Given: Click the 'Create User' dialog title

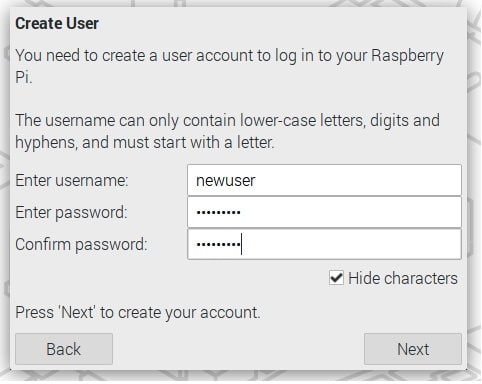Looking at the screenshot, I should coord(57,23).
